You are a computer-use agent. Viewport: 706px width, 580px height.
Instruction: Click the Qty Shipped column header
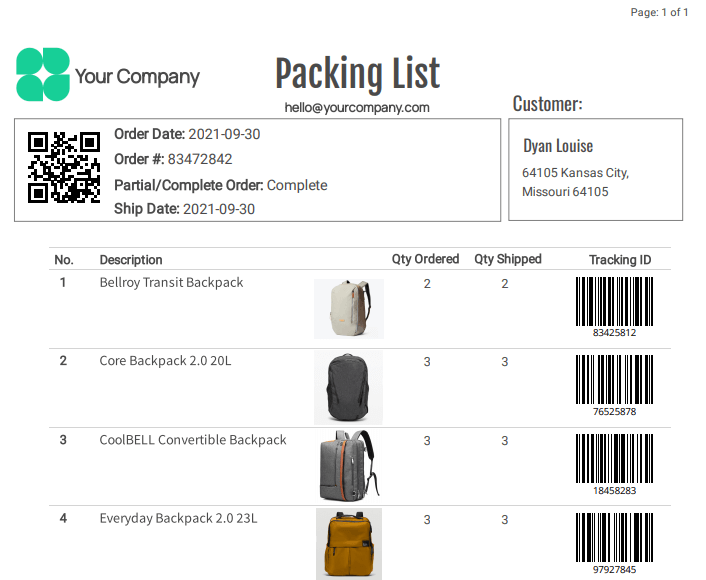click(508, 259)
